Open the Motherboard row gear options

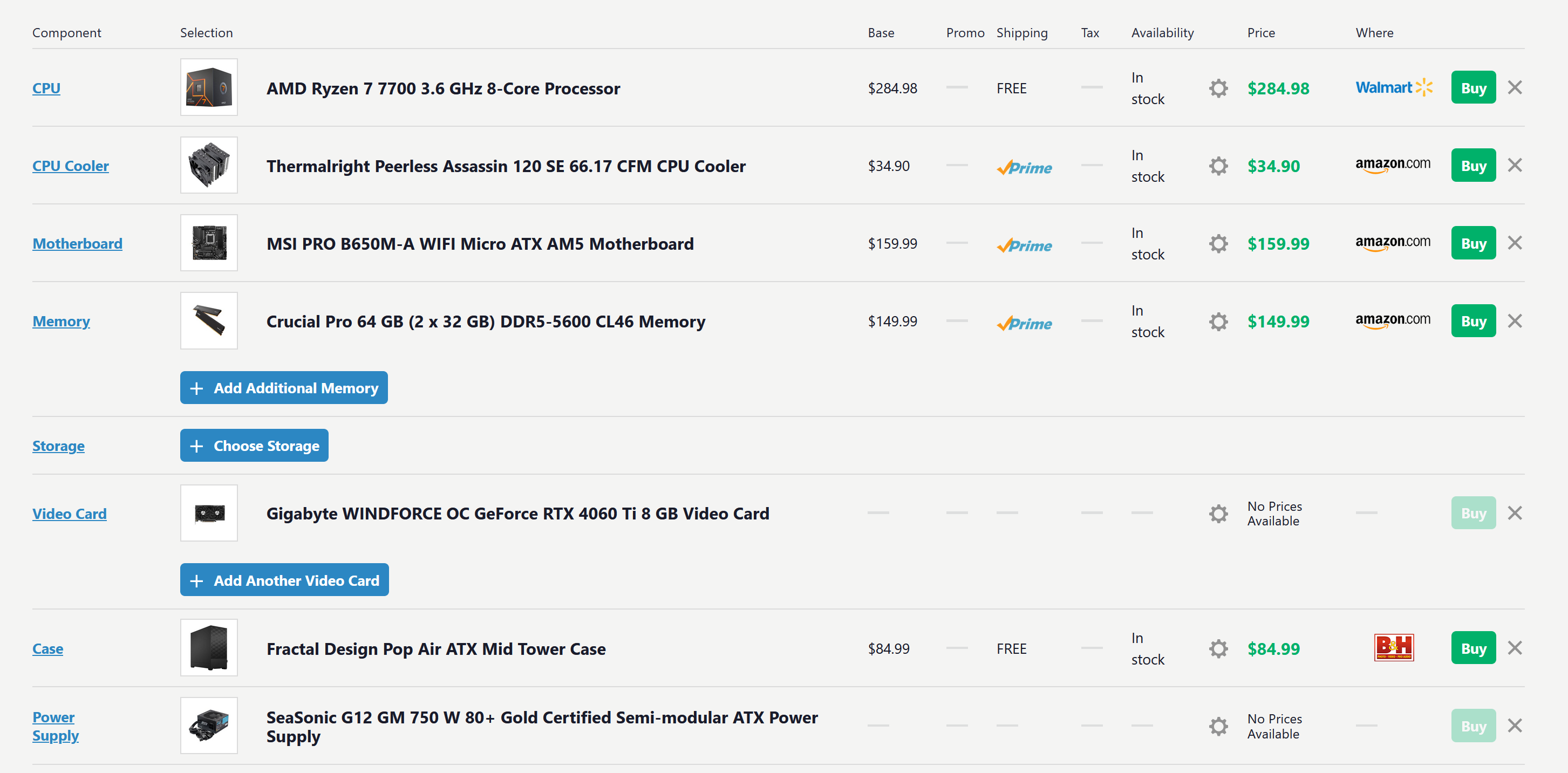point(1218,244)
